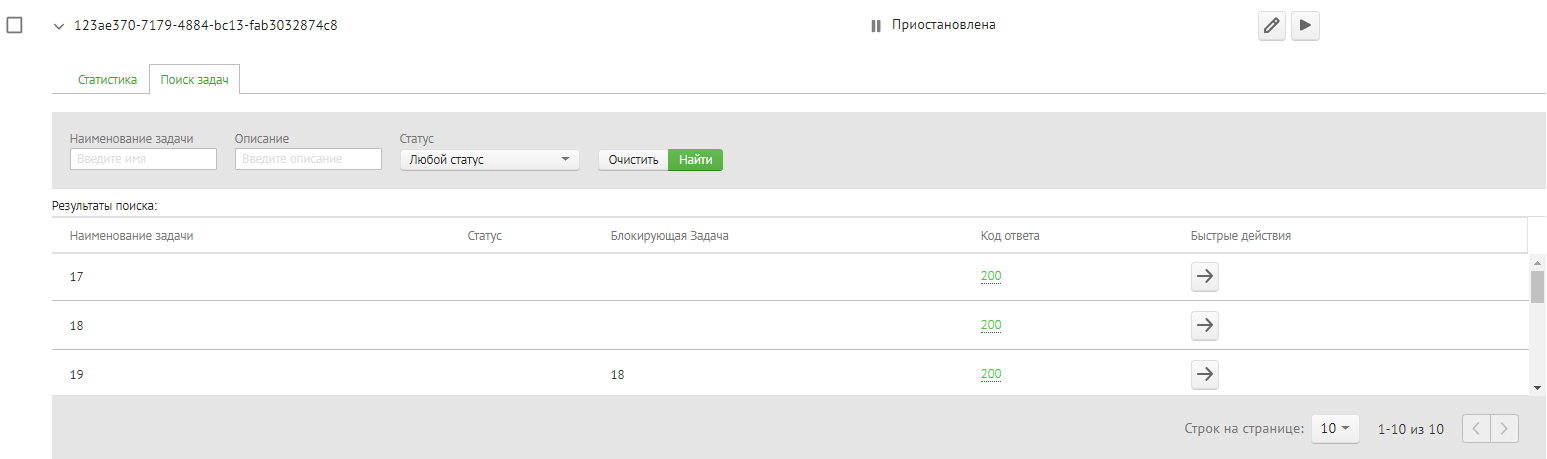Image resolution: width=1547 pixels, height=459 pixels.
Task: Open task 17 with arrow button
Action: (x=1205, y=277)
